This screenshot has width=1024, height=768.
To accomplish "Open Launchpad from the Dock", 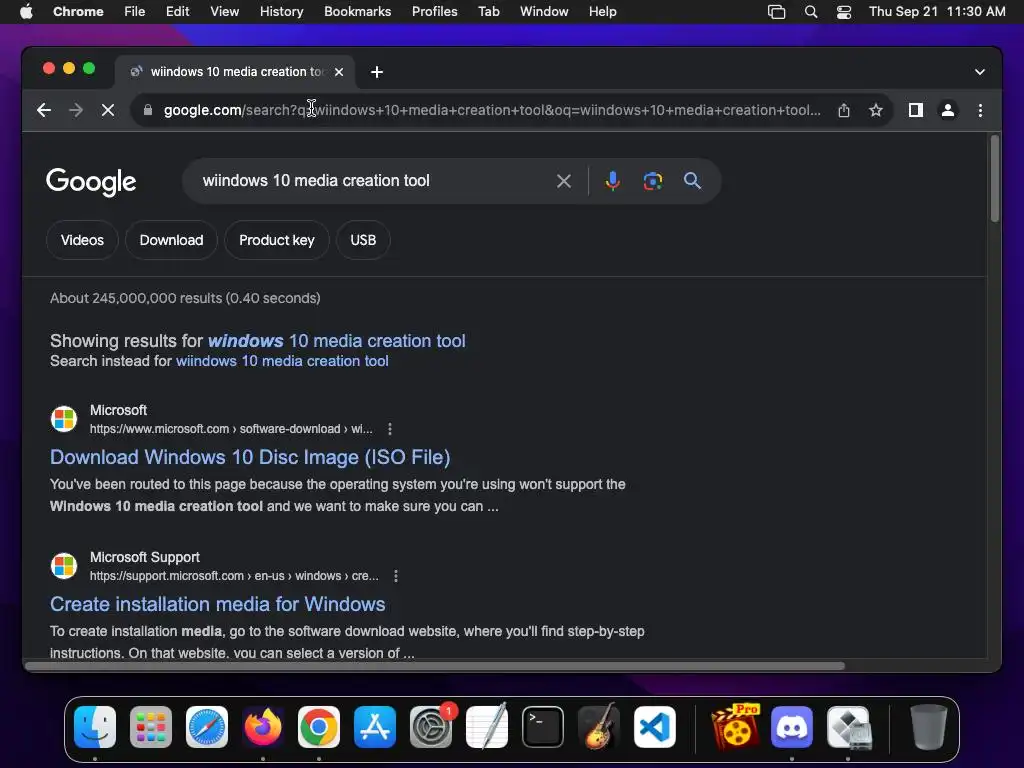I will pos(151,727).
